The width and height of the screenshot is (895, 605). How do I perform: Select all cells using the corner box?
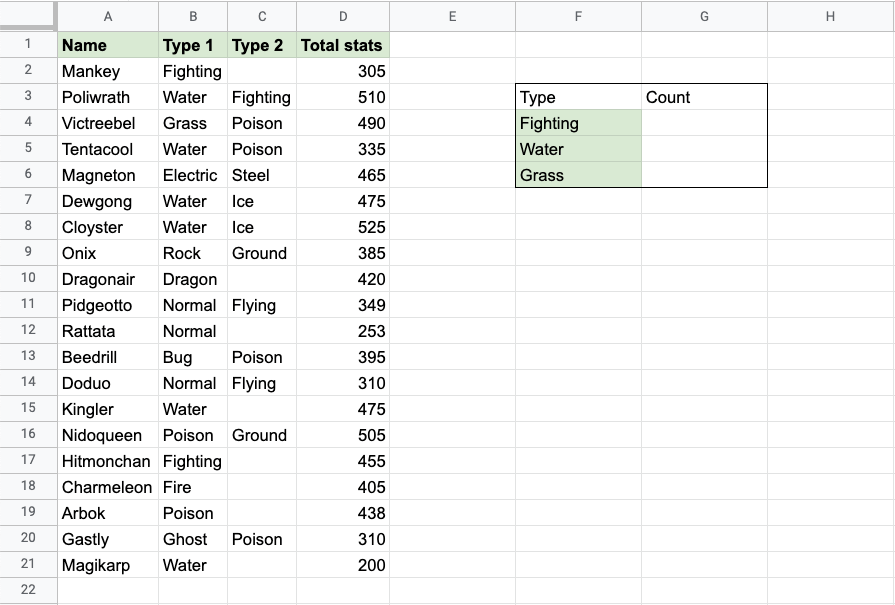28,16
